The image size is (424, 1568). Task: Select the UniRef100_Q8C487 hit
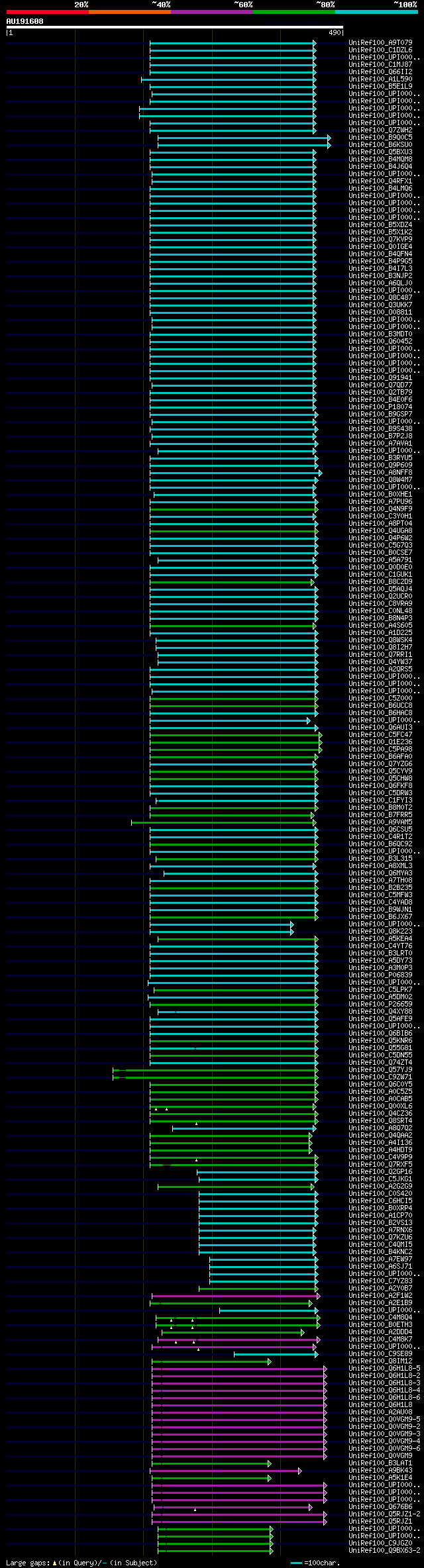[380, 297]
